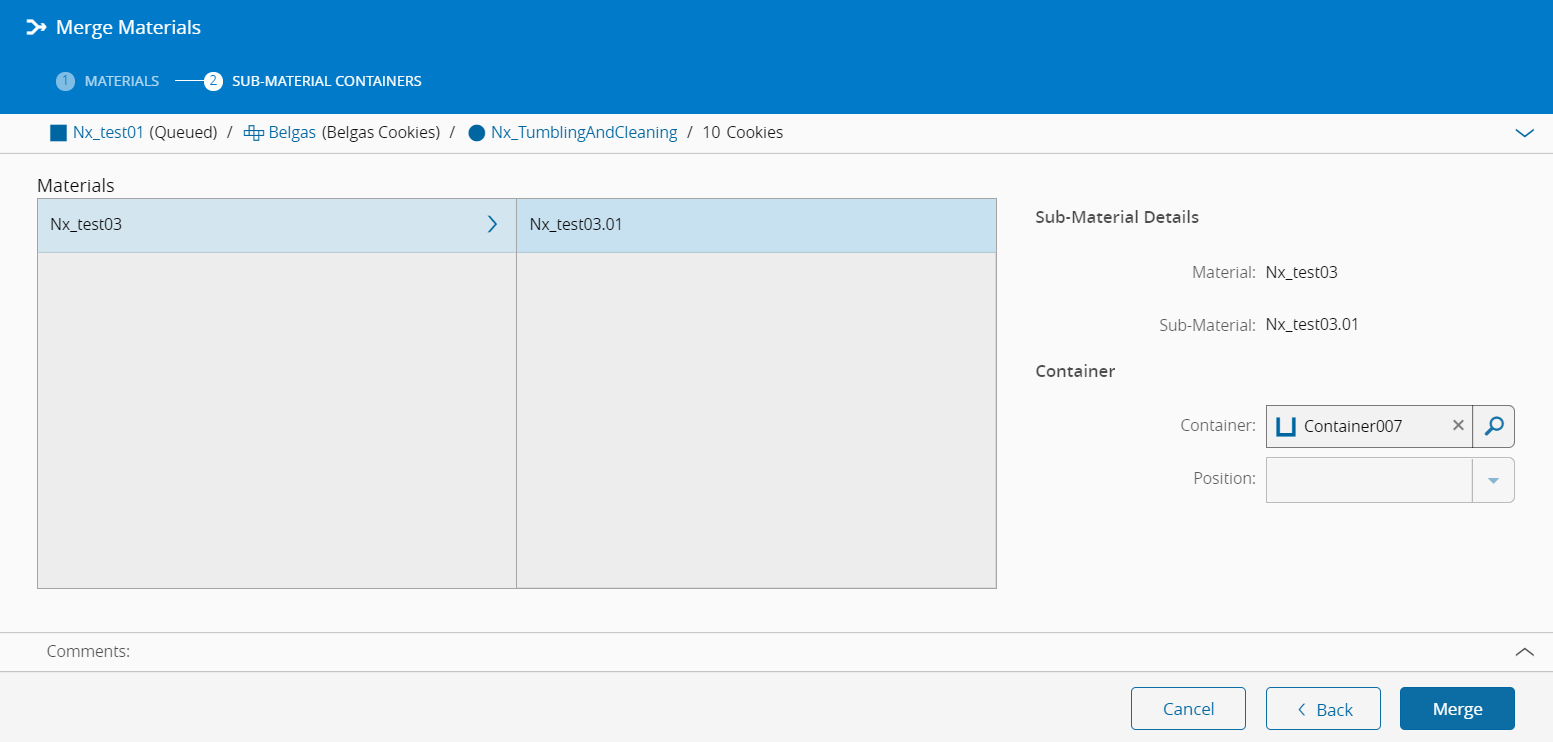Collapse the Comments section chevron
Screen dimensions: 1553x742
point(1524,652)
